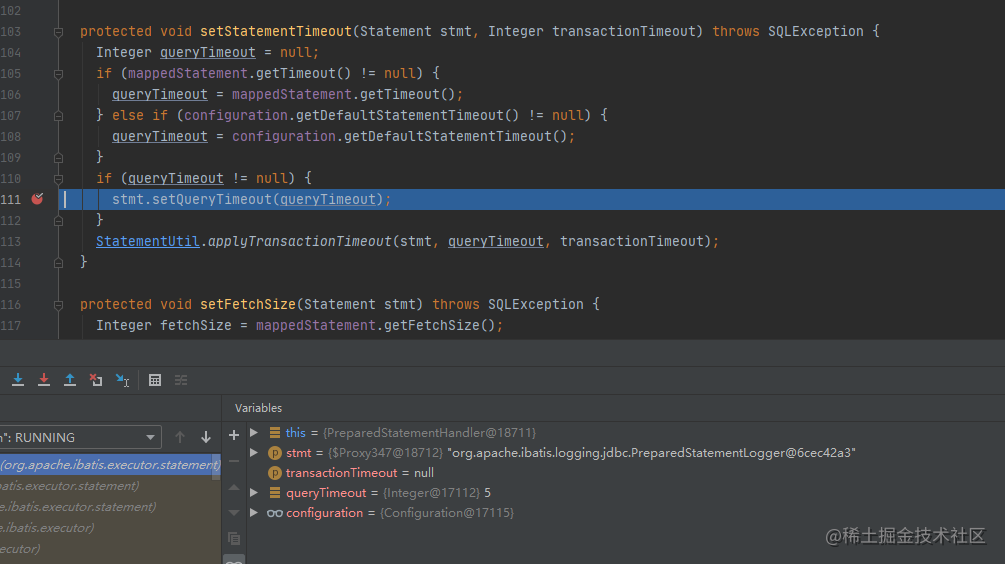The image size is (1005, 564).
Task: Select the Variables panel tab
Action: tap(258, 408)
